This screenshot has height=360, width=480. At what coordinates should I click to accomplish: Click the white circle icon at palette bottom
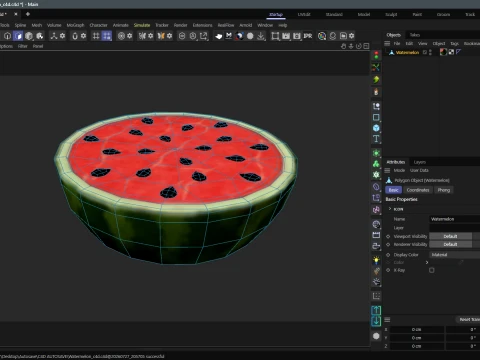click(x=376, y=336)
